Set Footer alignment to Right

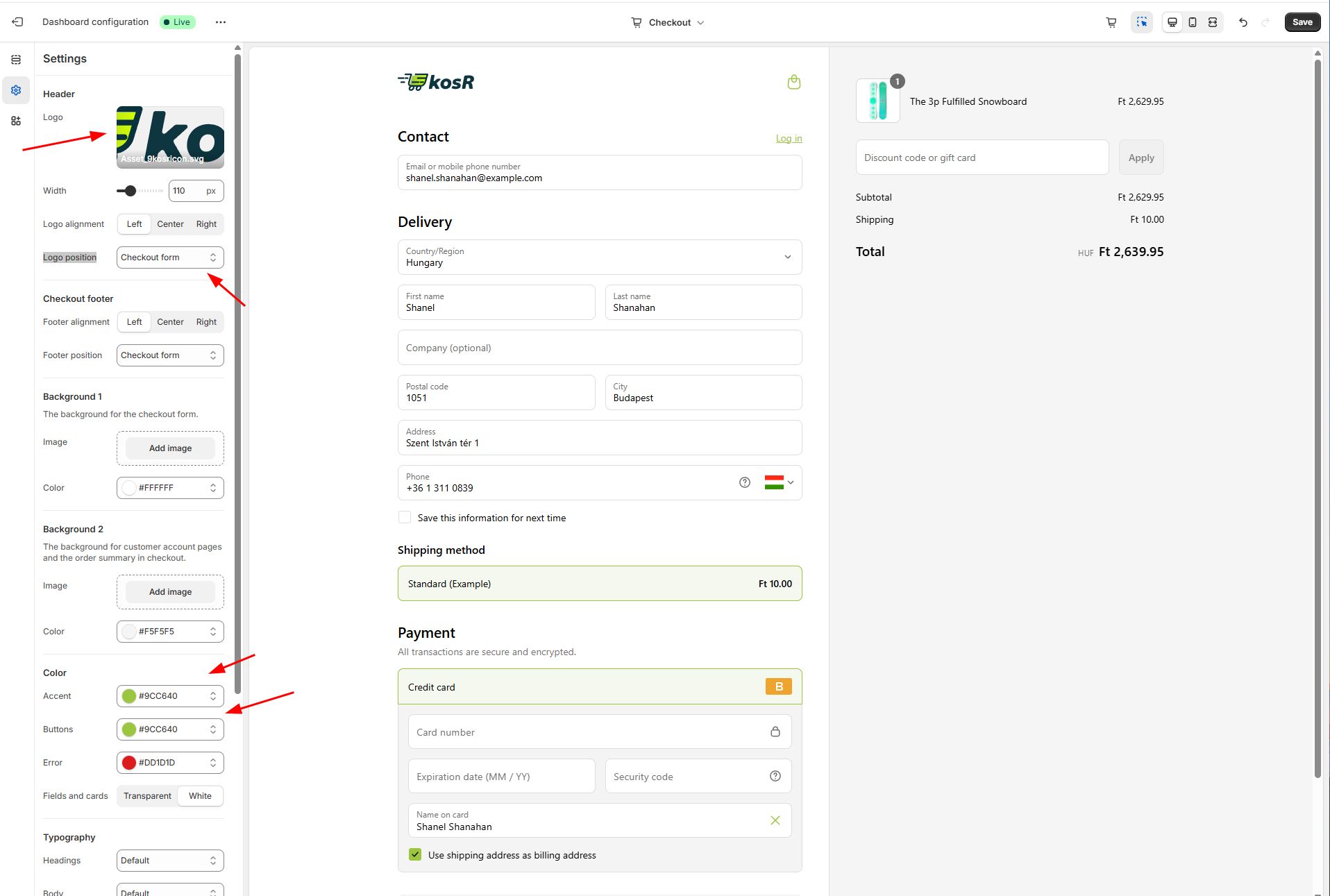[x=206, y=322]
